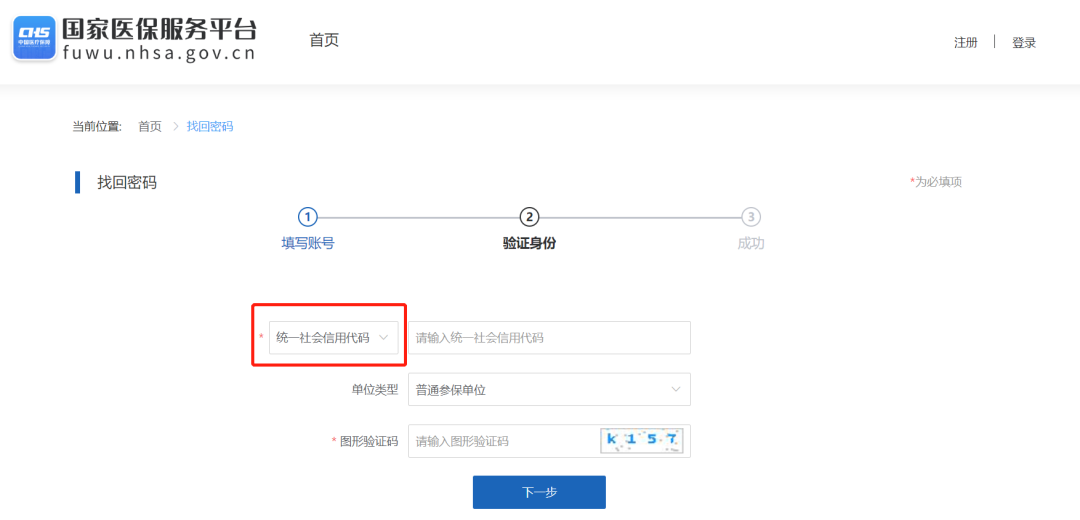1080x520 pixels.
Task: Go to 首页 via the breadcrumb
Action: pos(149,126)
